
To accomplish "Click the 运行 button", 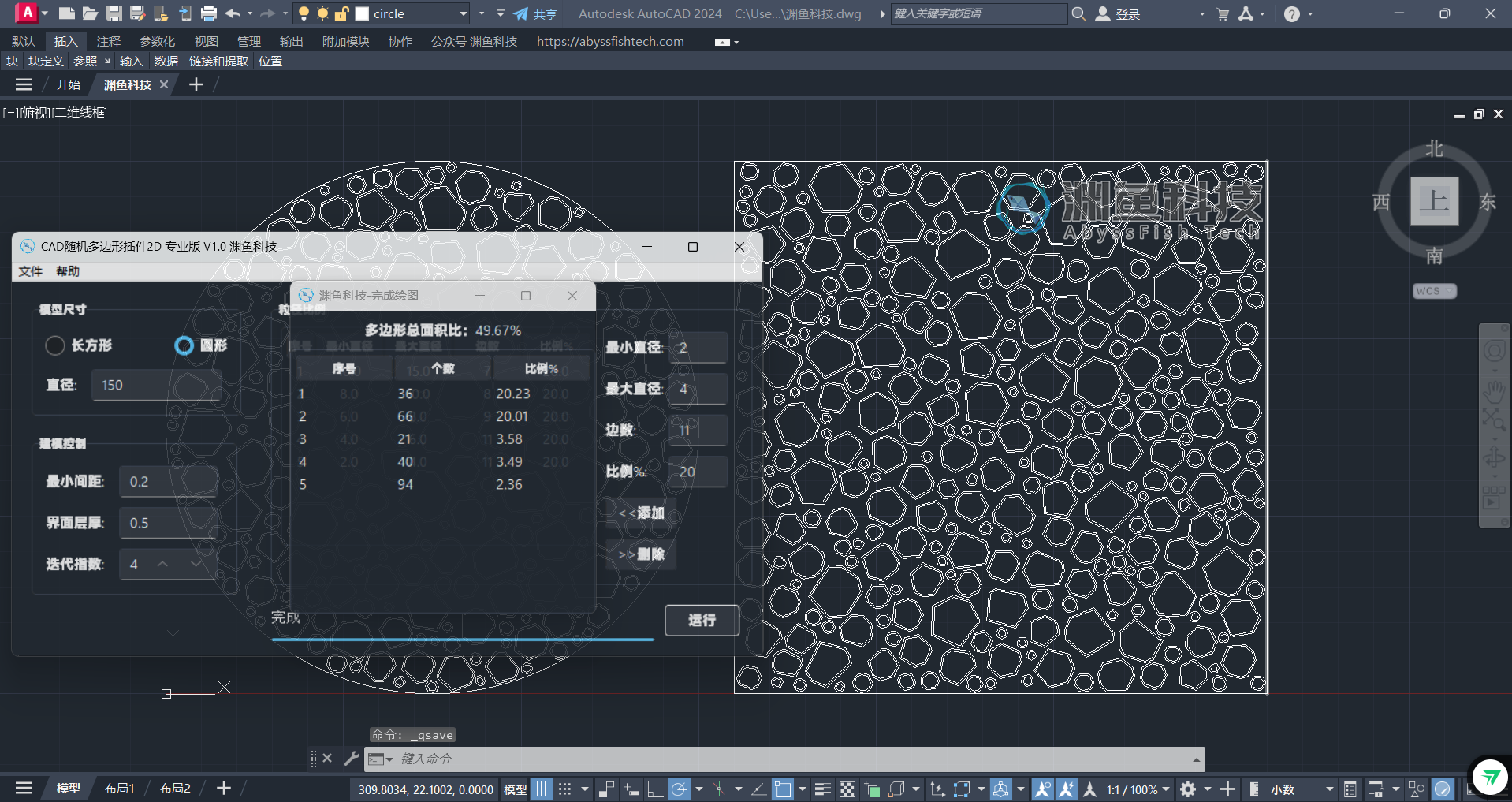I will point(702,620).
